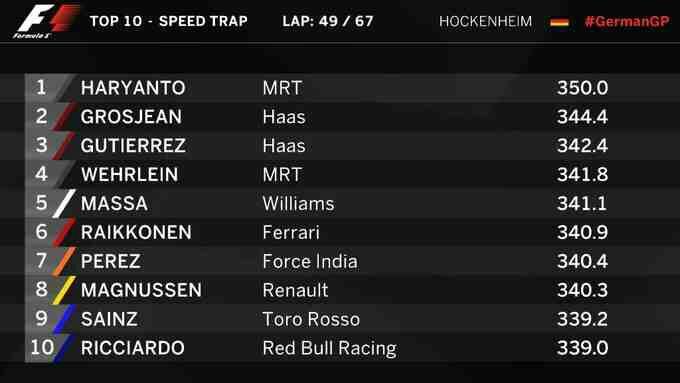Click the TOP 10 - SPEED TRAP title
Screen dimensions: 680x383
click(x=169, y=21)
